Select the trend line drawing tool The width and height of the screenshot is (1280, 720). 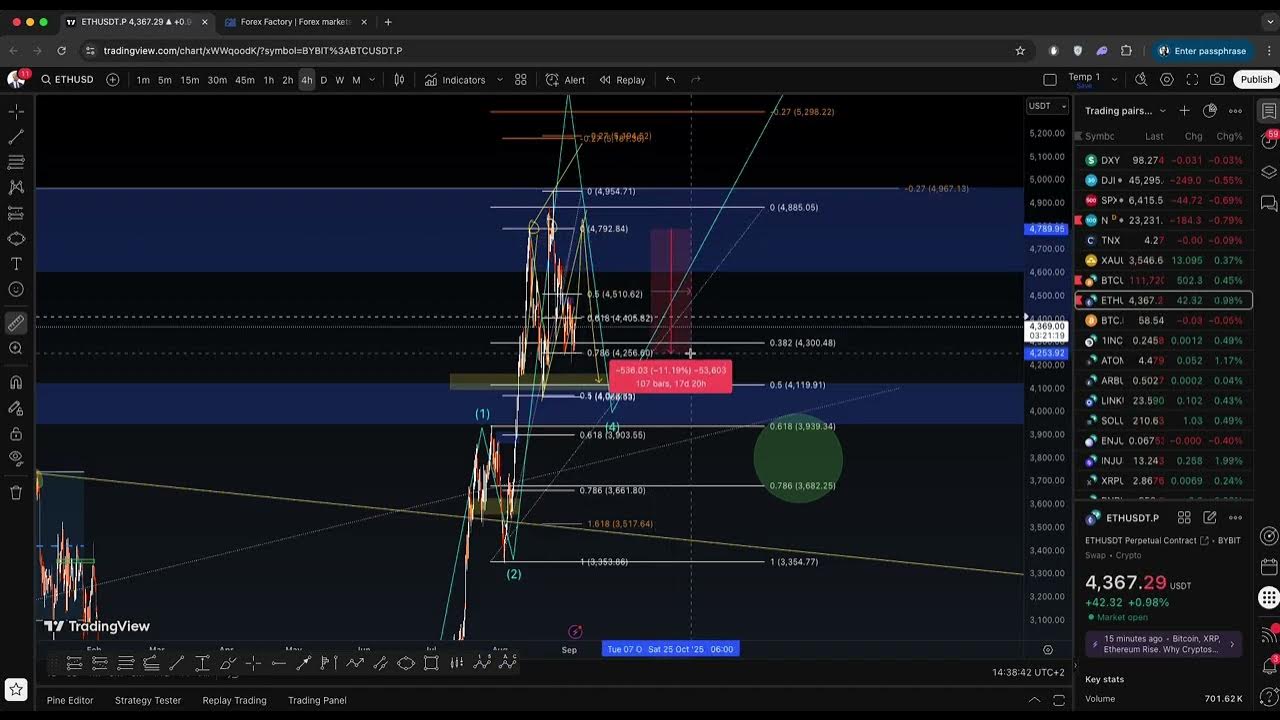16,136
